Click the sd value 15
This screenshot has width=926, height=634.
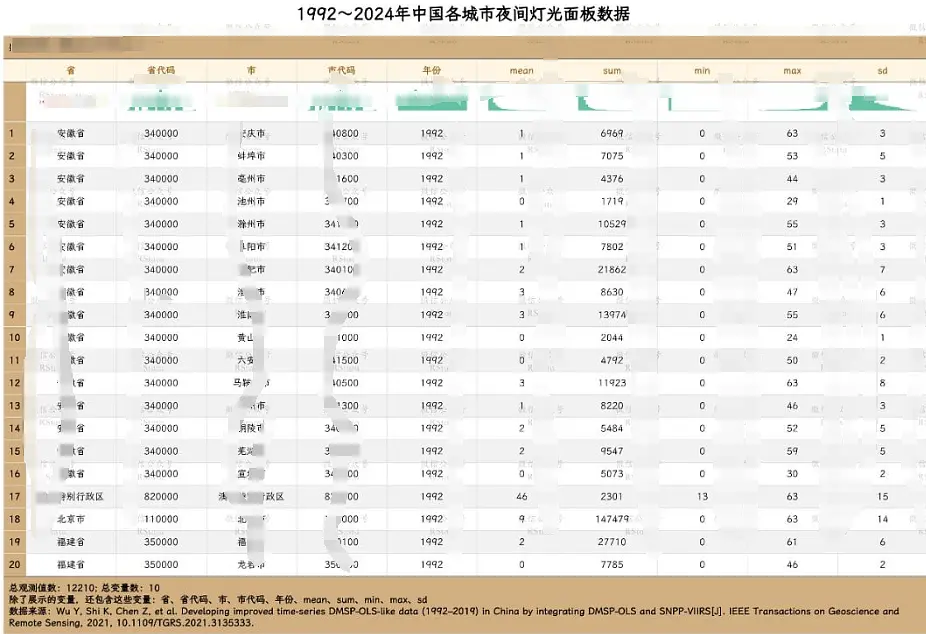(882, 496)
